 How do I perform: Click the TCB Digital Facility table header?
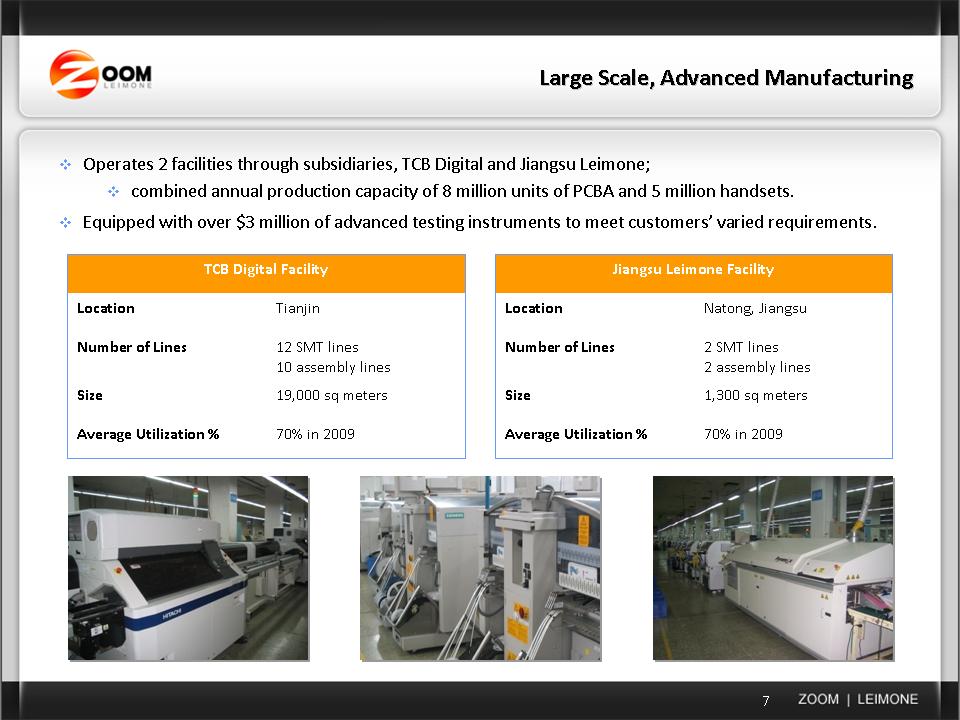[x=266, y=270]
